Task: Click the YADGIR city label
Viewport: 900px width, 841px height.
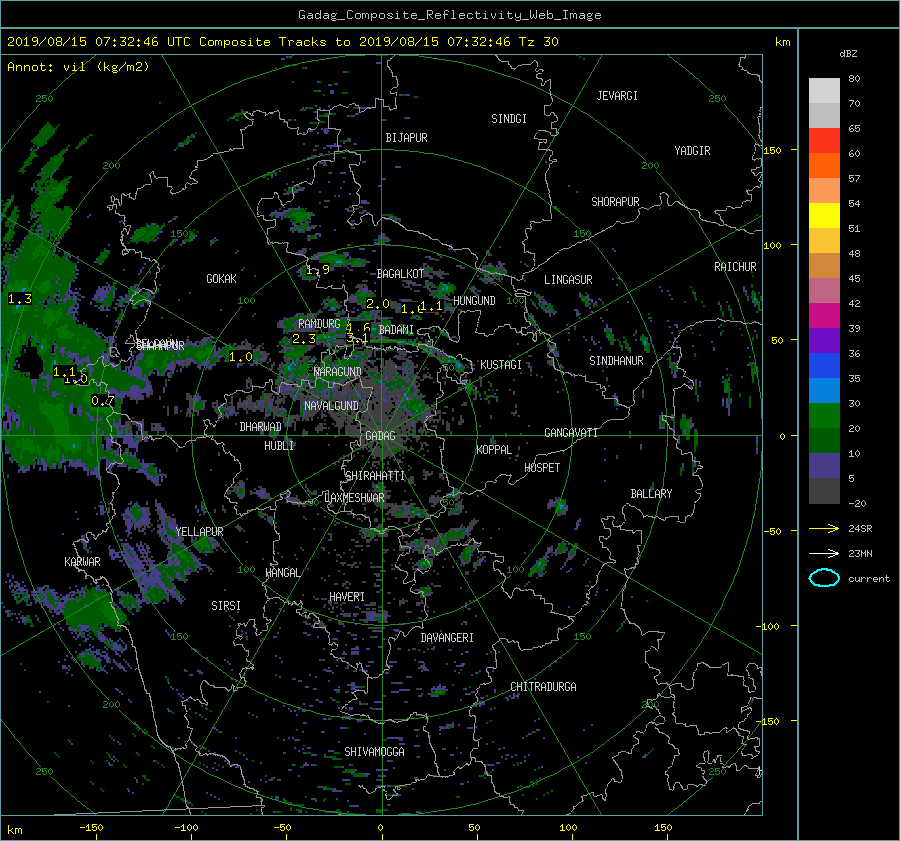Action: tap(692, 151)
